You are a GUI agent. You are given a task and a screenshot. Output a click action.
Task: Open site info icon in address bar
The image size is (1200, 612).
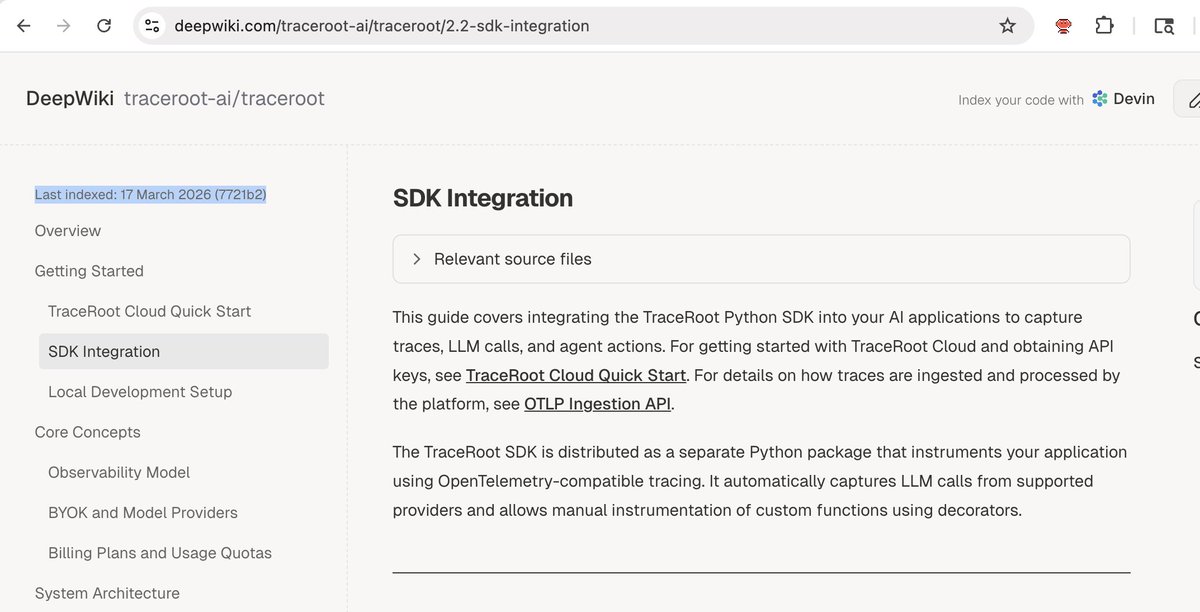click(151, 26)
